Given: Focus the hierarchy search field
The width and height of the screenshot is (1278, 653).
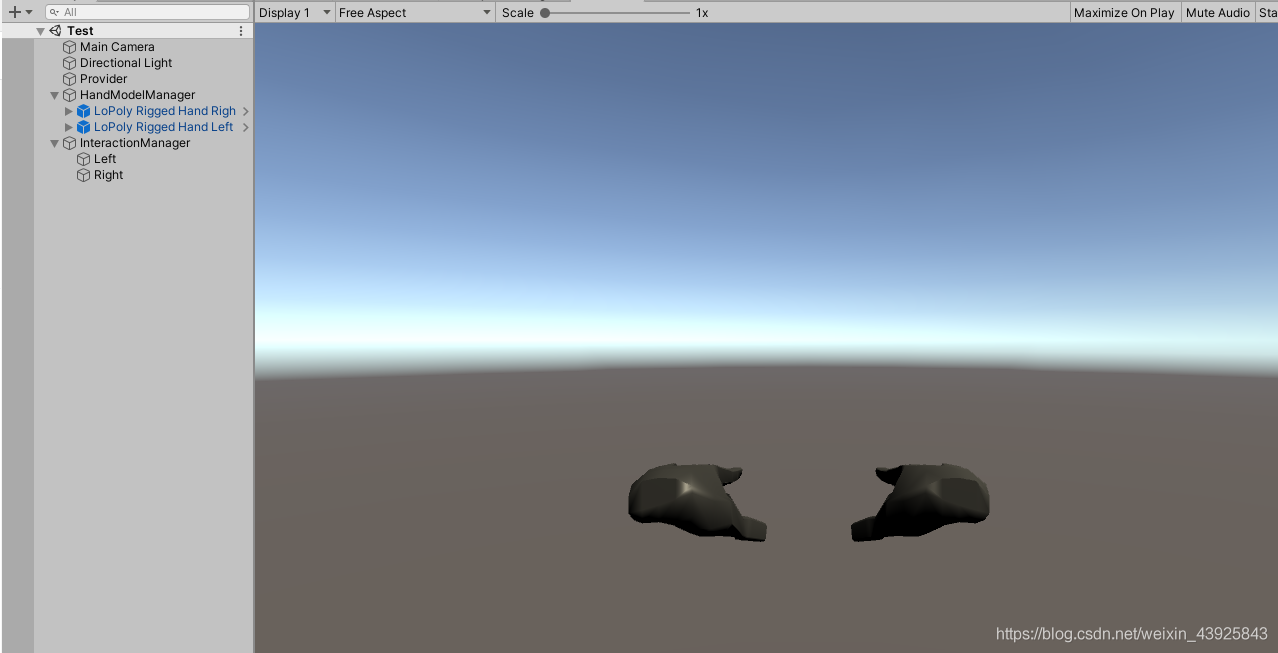Looking at the screenshot, I should pyautogui.click(x=147, y=12).
